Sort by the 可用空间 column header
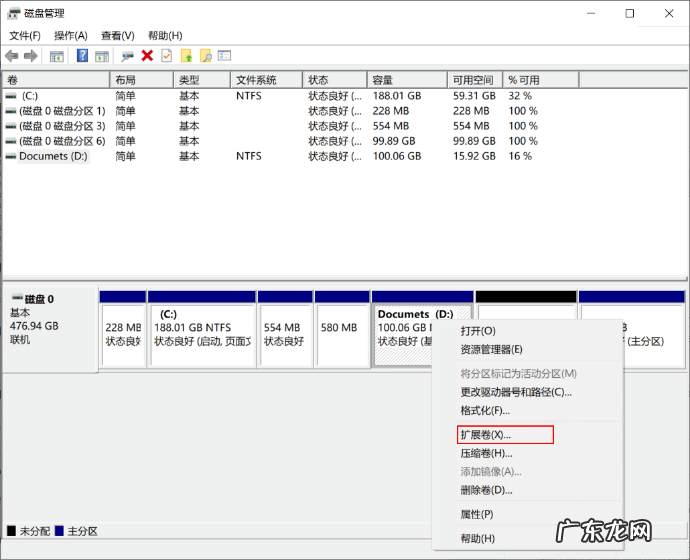 click(x=475, y=80)
